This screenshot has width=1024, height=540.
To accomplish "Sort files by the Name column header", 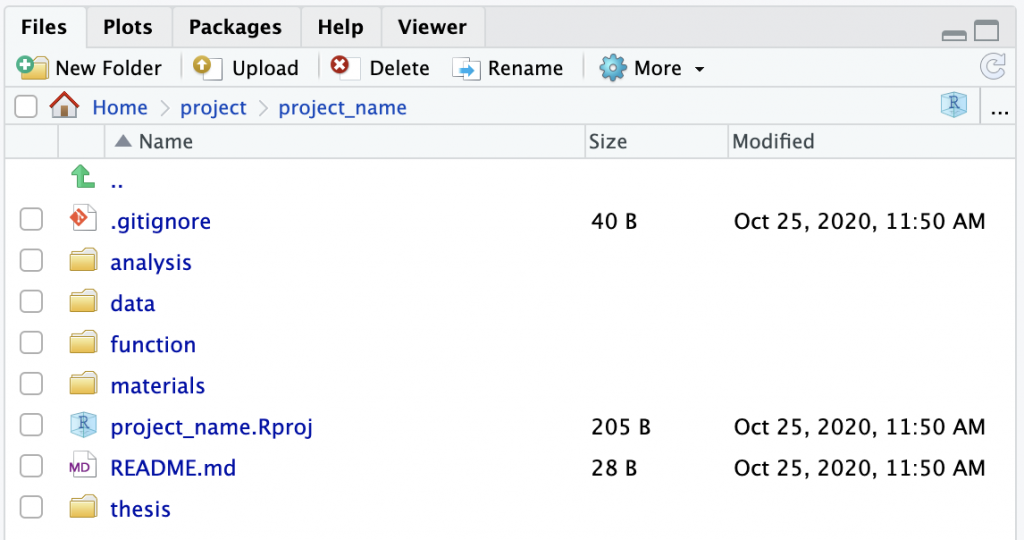I will (x=165, y=141).
